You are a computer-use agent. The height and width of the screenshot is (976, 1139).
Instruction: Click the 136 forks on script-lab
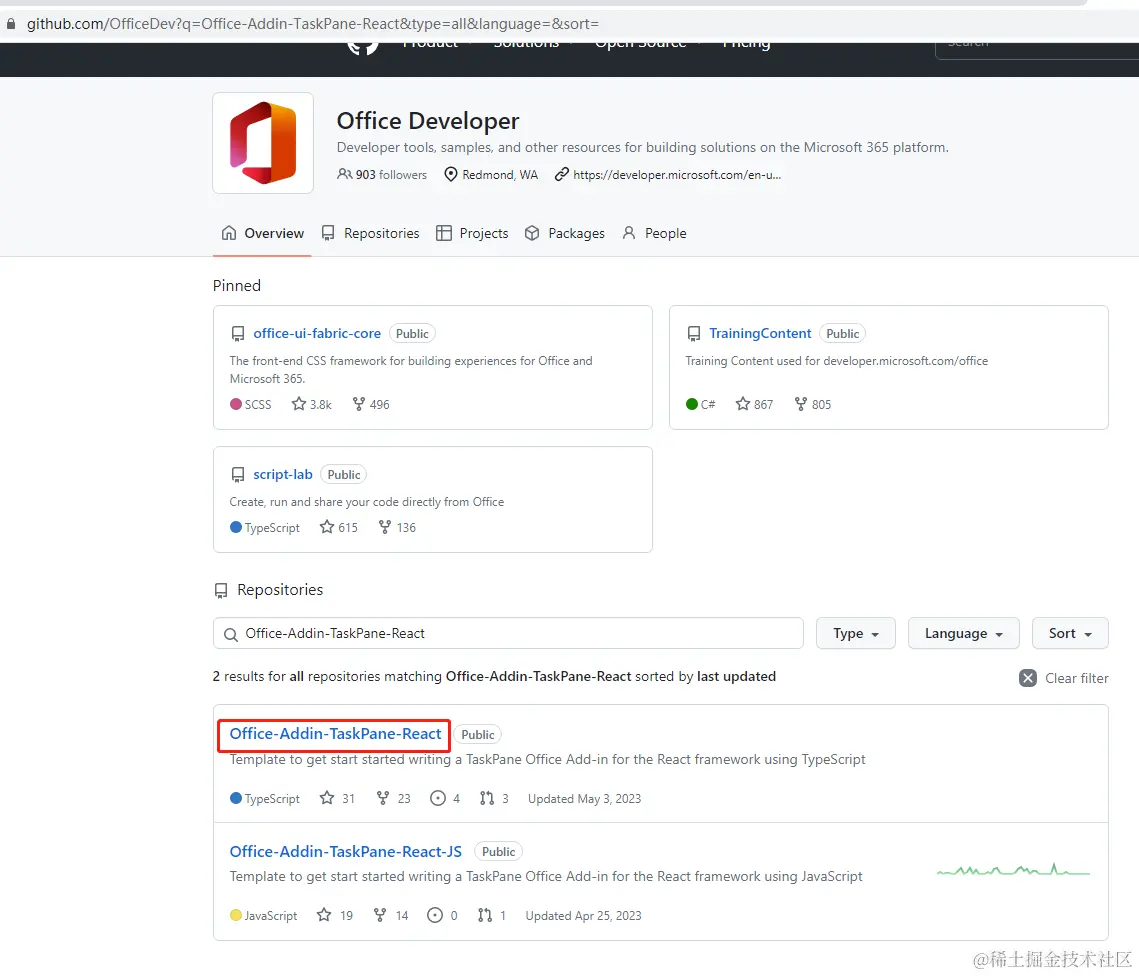point(397,527)
